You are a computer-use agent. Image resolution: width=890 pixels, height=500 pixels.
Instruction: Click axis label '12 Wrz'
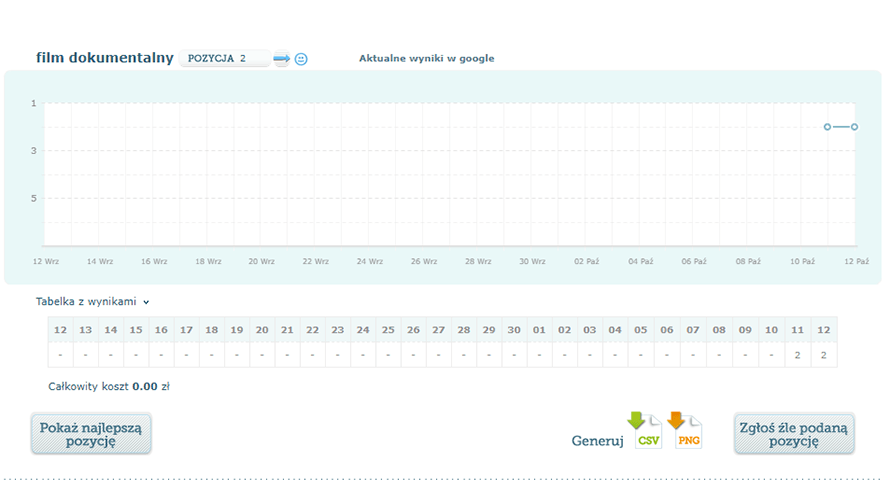[46, 262]
